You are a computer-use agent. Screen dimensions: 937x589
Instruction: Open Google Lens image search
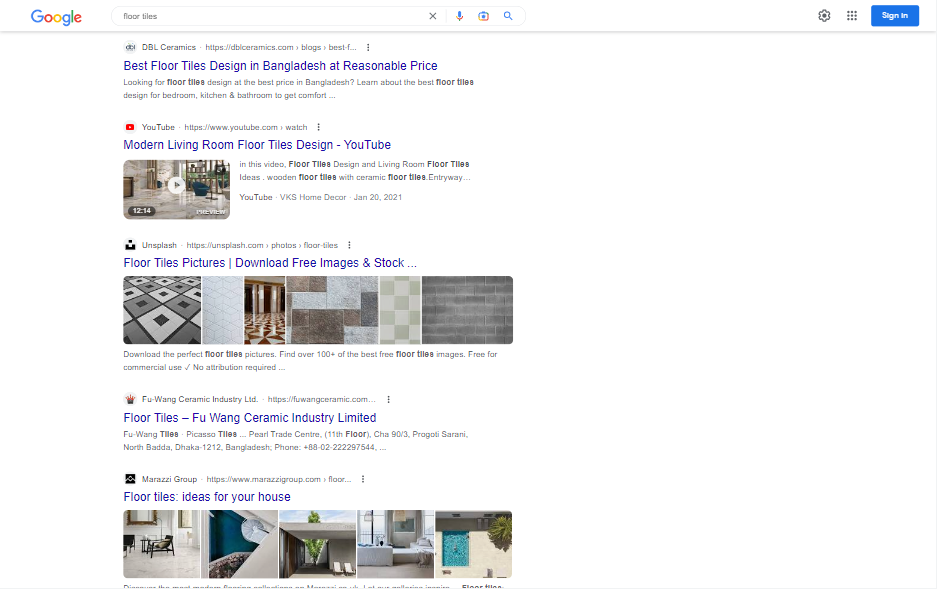(x=484, y=16)
